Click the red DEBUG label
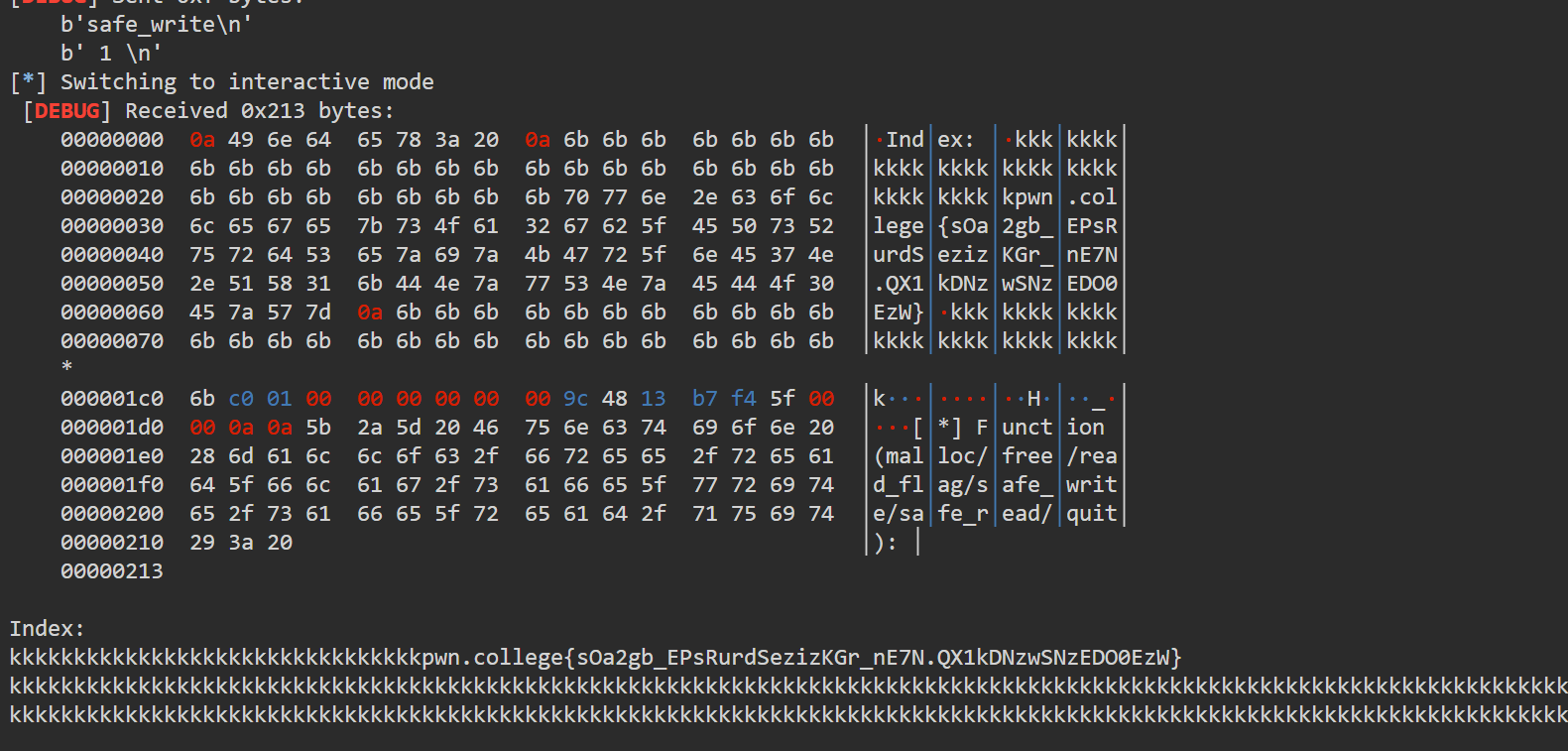 pos(67,110)
